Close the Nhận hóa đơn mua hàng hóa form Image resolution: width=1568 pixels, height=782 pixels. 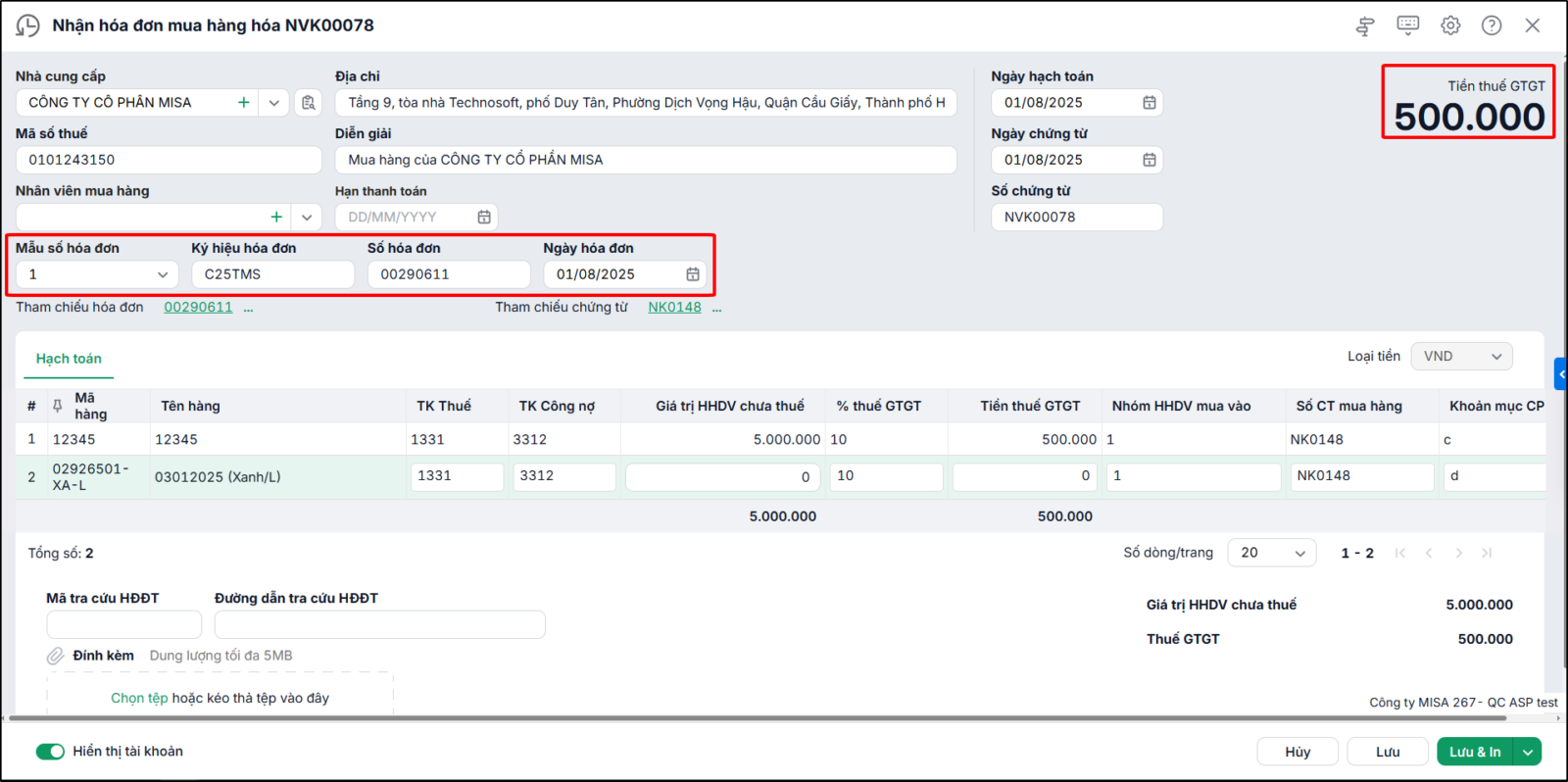pos(1533,25)
